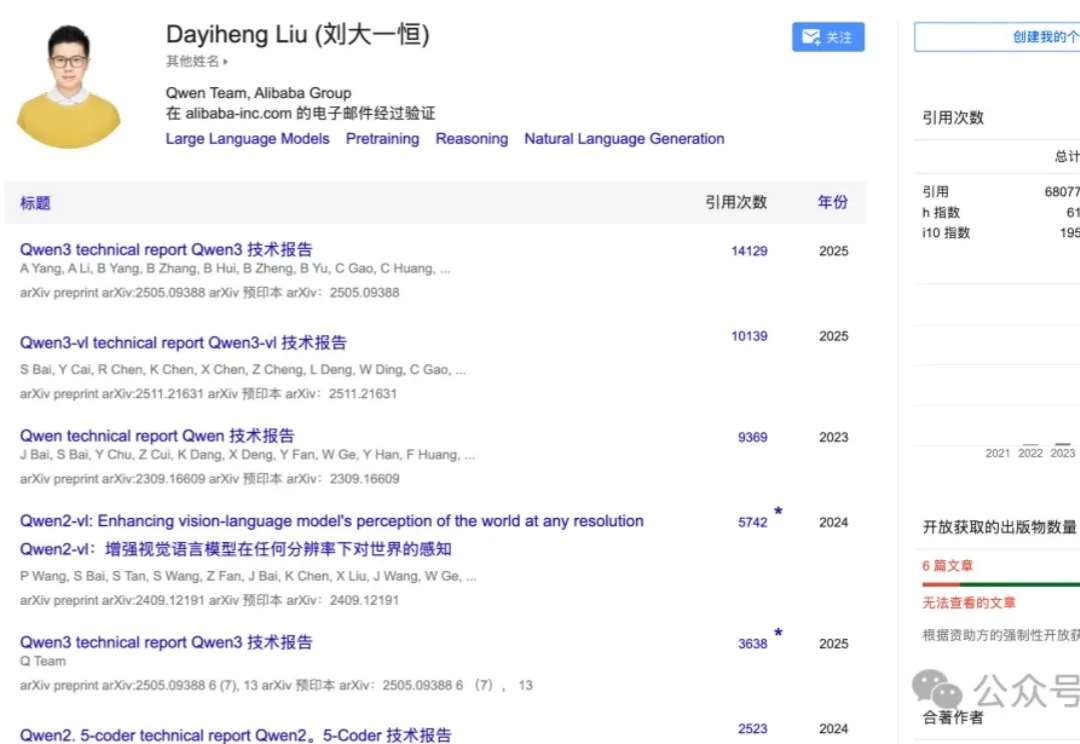
Task: Click the i10 指数 label
Action: point(946,233)
